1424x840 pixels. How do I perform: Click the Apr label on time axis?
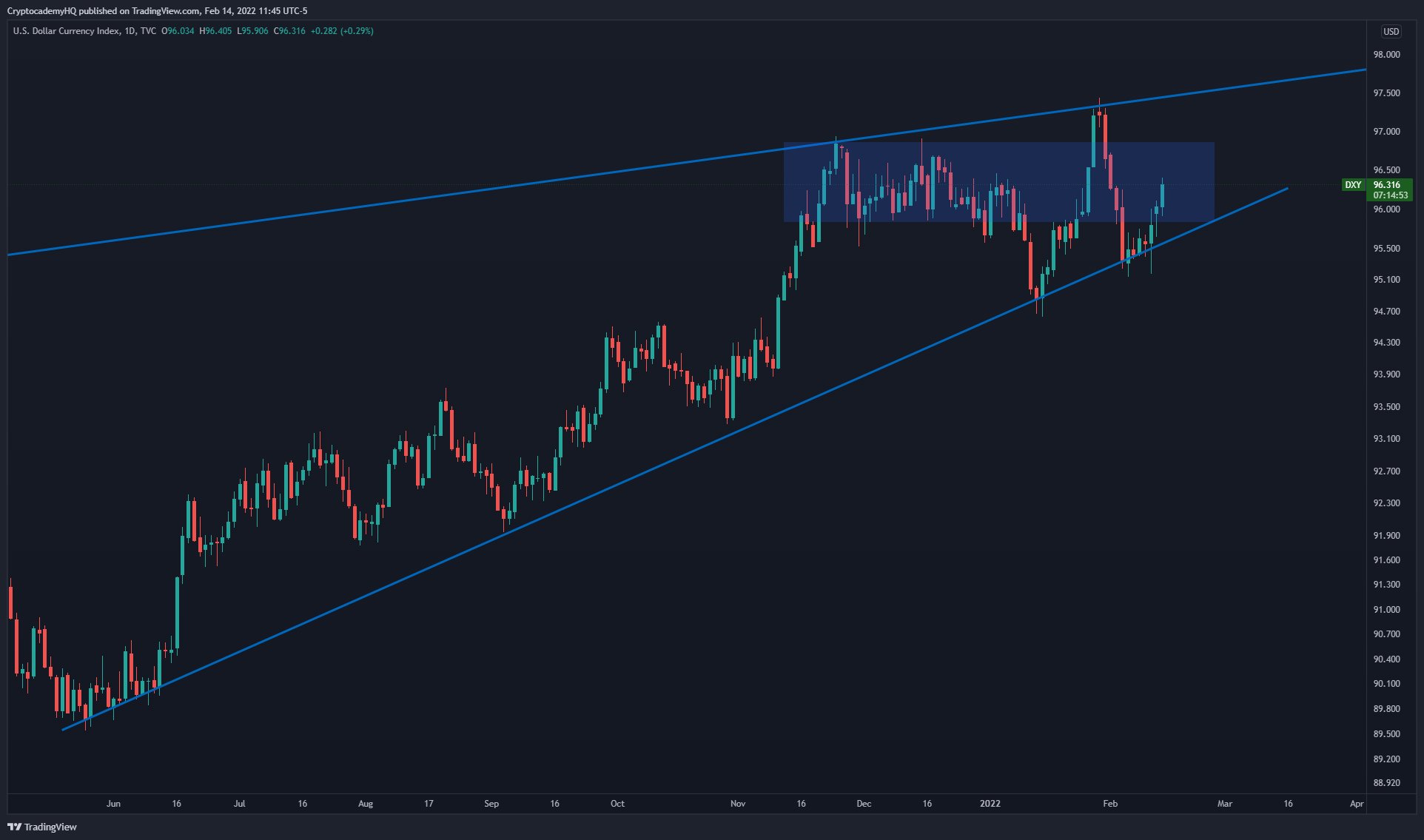(1357, 804)
